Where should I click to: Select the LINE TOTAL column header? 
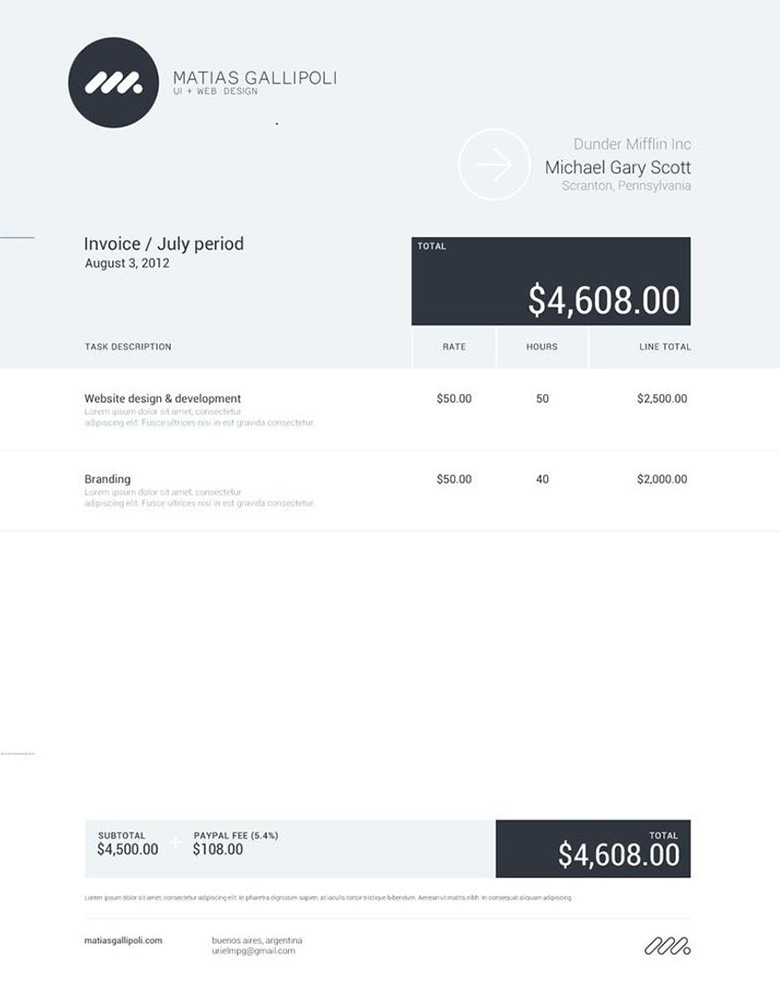(x=665, y=347)
